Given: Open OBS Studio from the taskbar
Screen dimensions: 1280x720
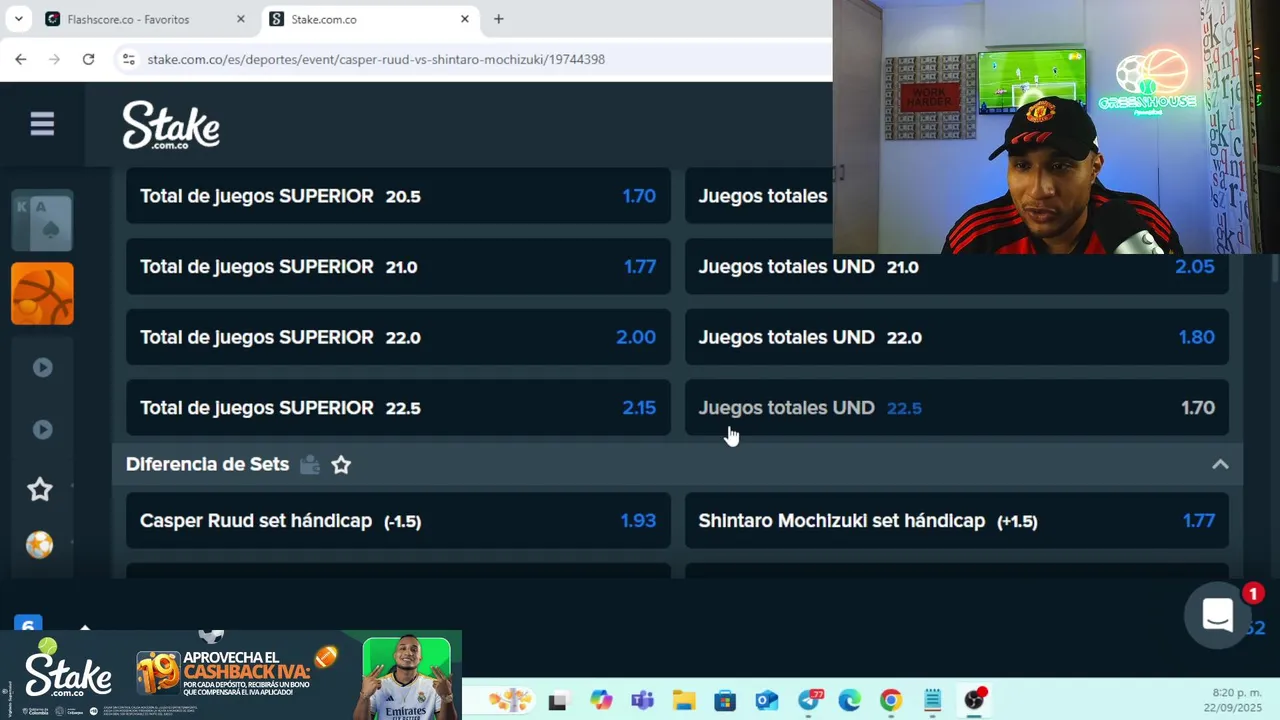Looking at the screenshot, I should coord(974,699).
